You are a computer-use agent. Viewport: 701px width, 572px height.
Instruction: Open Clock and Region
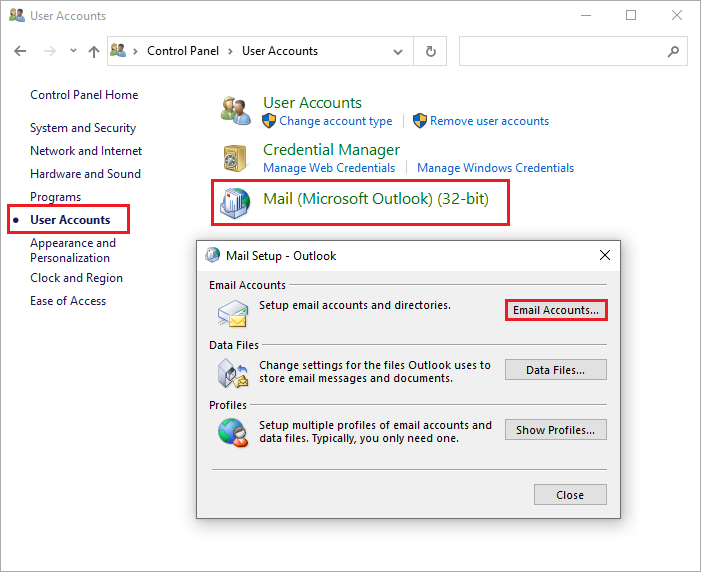tap(76, 278)
